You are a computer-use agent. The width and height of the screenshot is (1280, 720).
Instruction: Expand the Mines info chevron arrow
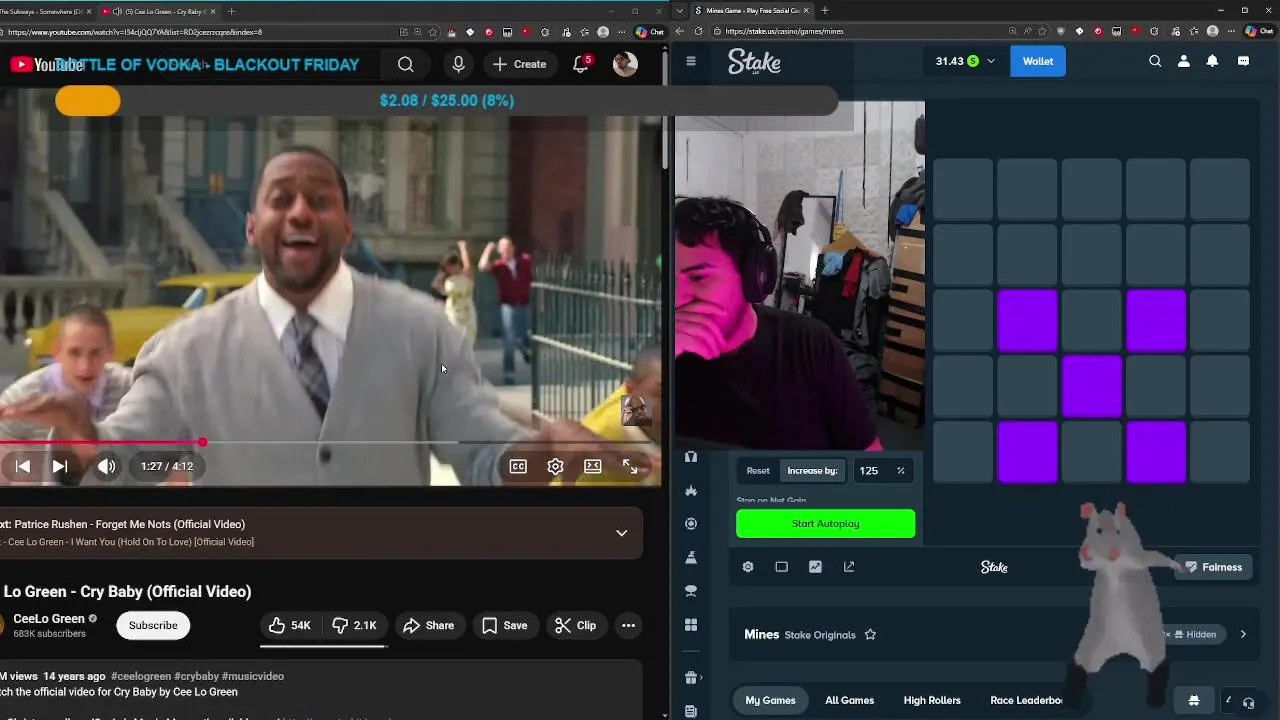point(1243,634)
